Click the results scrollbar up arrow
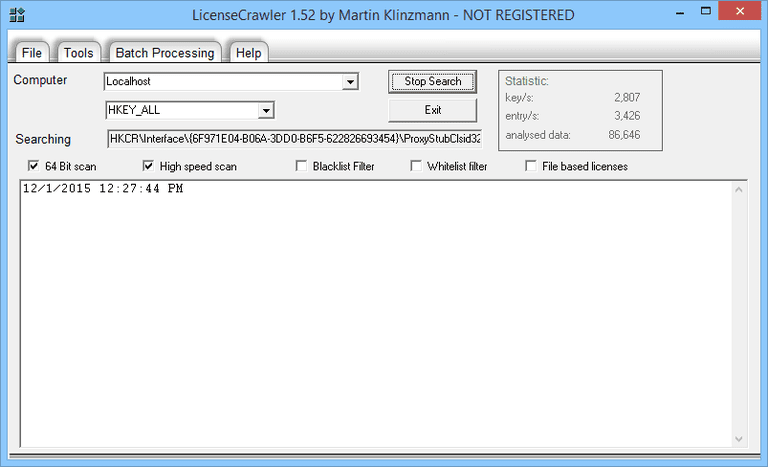 (x=739, y=190)
